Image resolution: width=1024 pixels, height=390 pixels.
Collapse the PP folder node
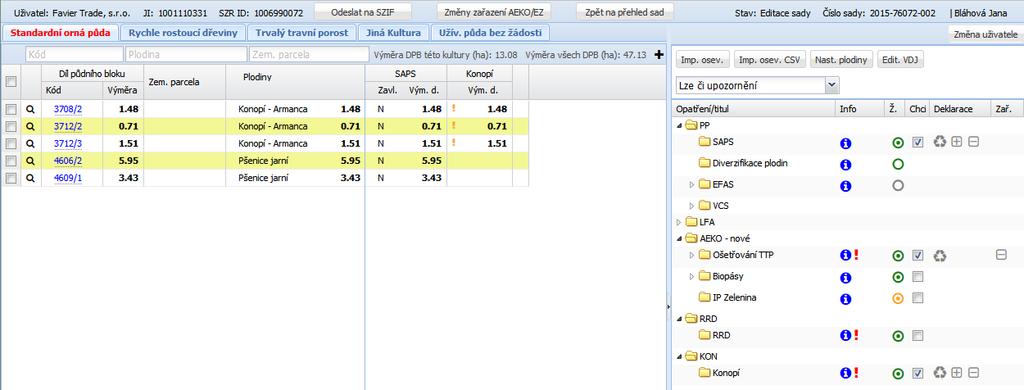(x=680, y=125)
